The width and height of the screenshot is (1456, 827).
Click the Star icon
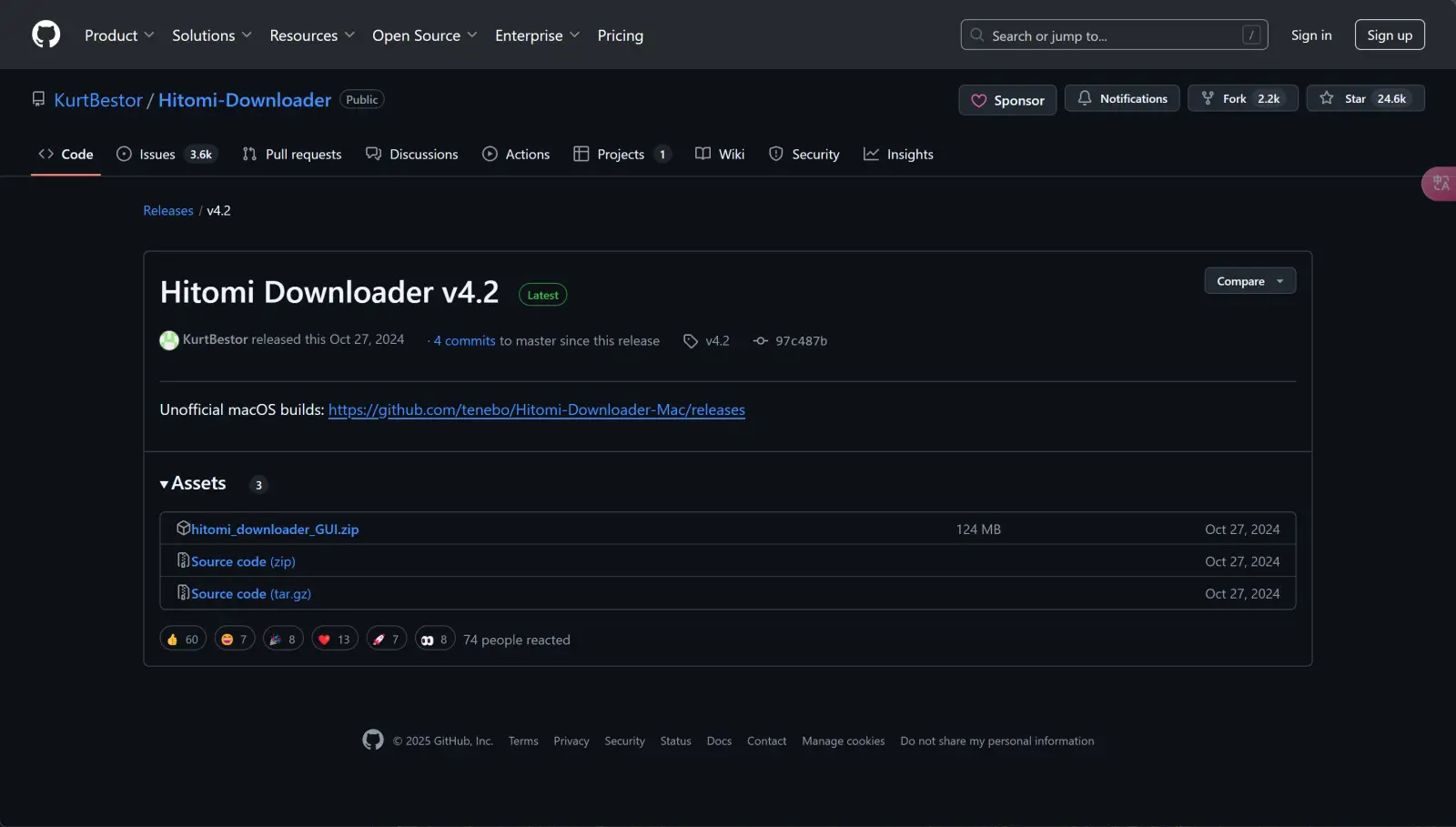1327,98
